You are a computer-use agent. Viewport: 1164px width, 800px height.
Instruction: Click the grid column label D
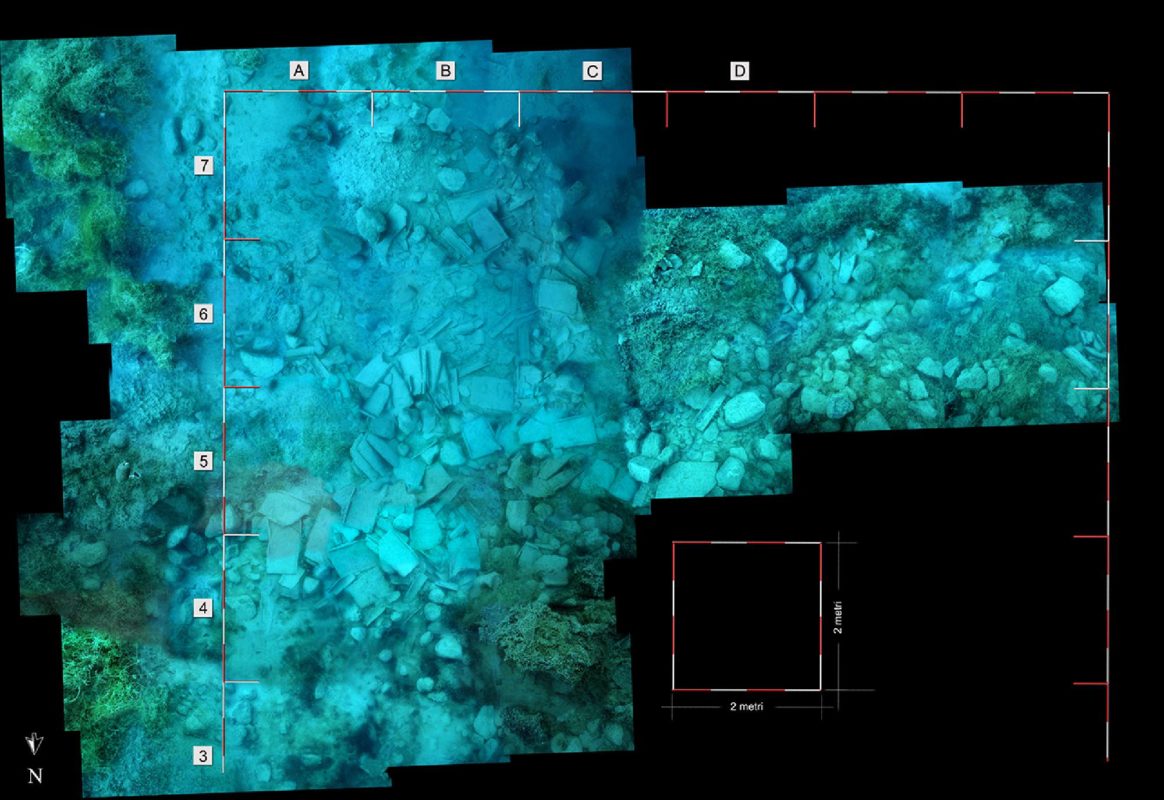[739, 71]
